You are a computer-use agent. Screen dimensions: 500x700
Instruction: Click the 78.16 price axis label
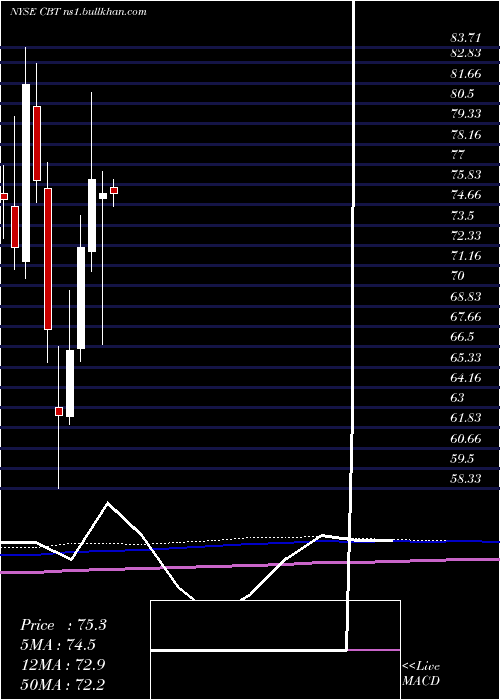point(466,134)
